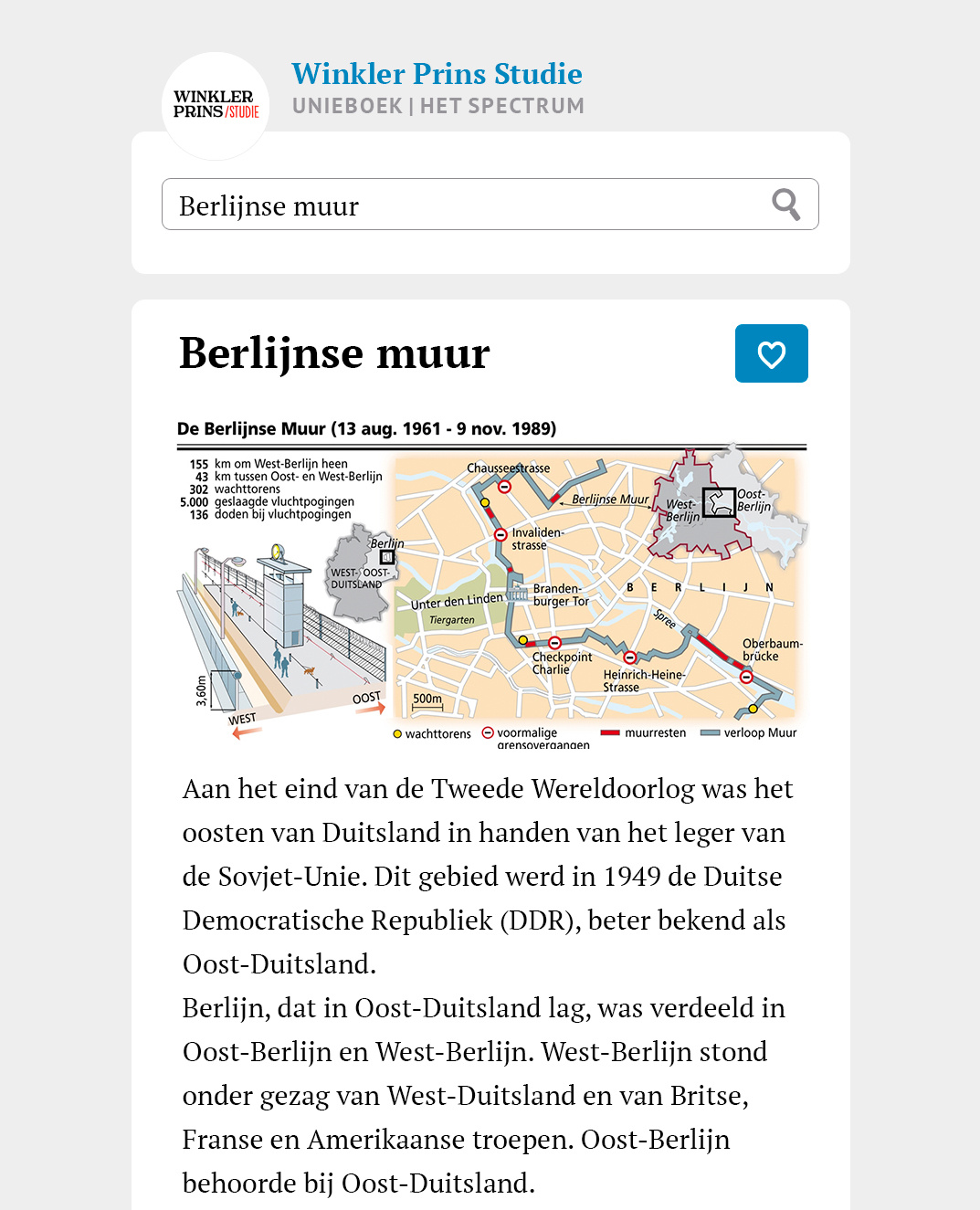The height and width of the screenshot is (1210, 980).
Task: Click the magnifying glass search icon
Action: click(x=785, y=205)
